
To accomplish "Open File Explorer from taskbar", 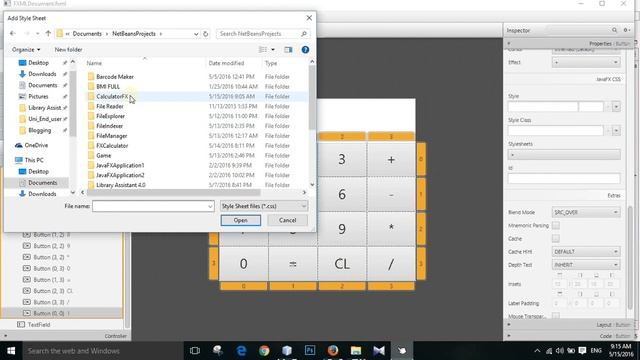I will click(356, 351).
